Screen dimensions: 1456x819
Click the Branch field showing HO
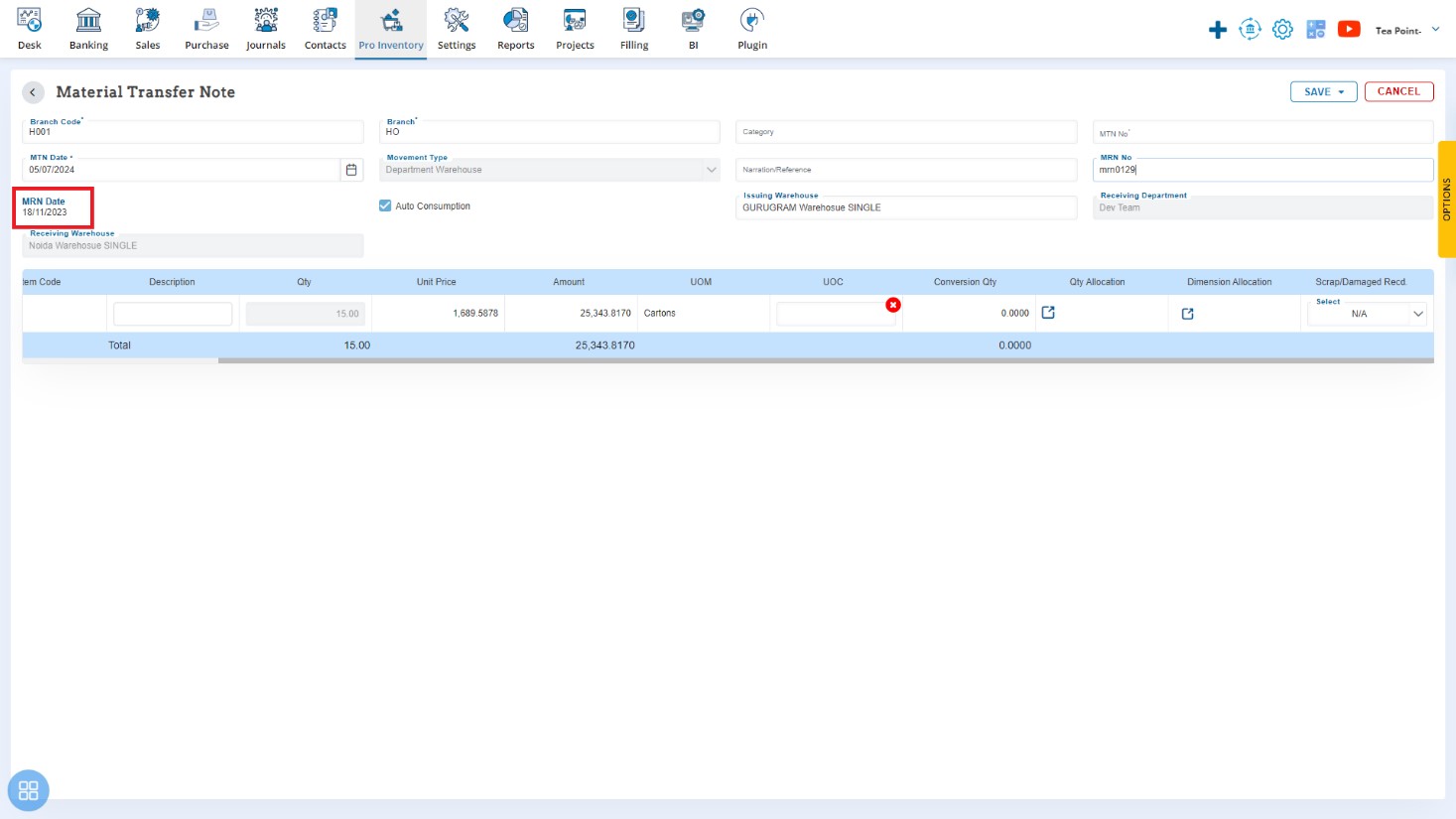550,131
